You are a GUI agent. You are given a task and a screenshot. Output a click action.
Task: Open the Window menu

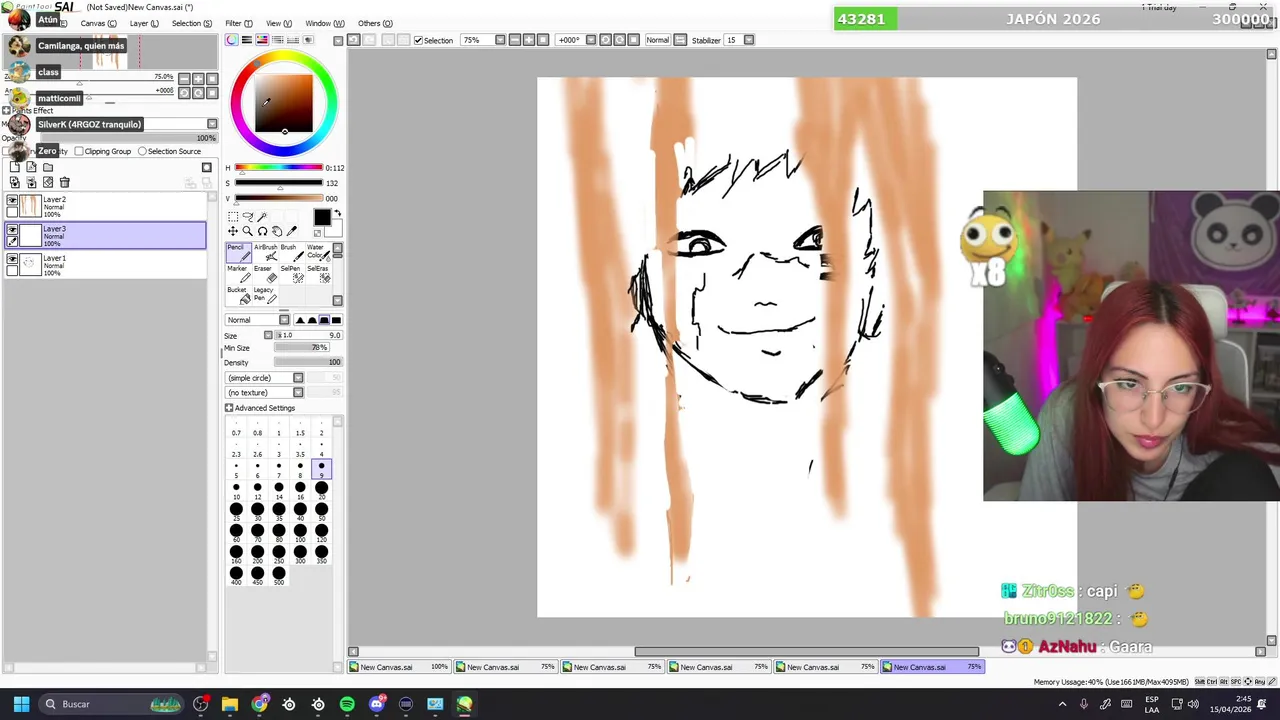click(x=325, y=23)
